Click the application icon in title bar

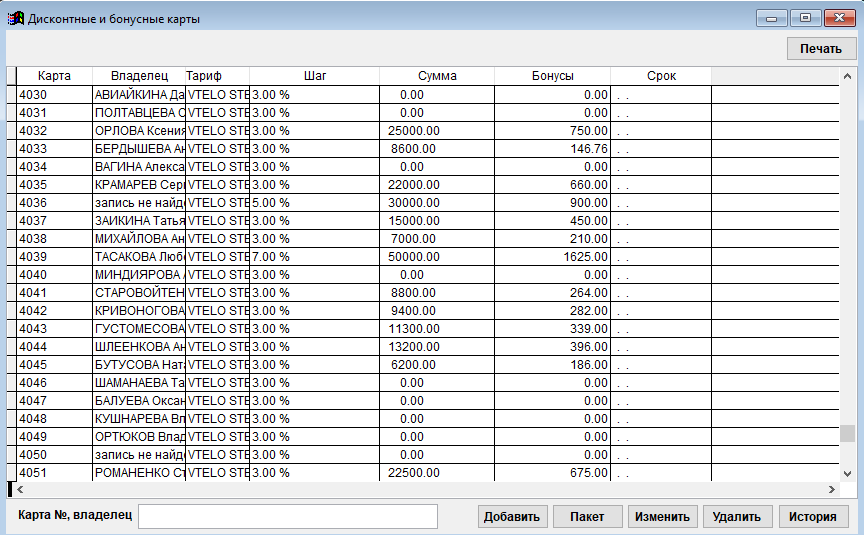[x=15, y=19]
